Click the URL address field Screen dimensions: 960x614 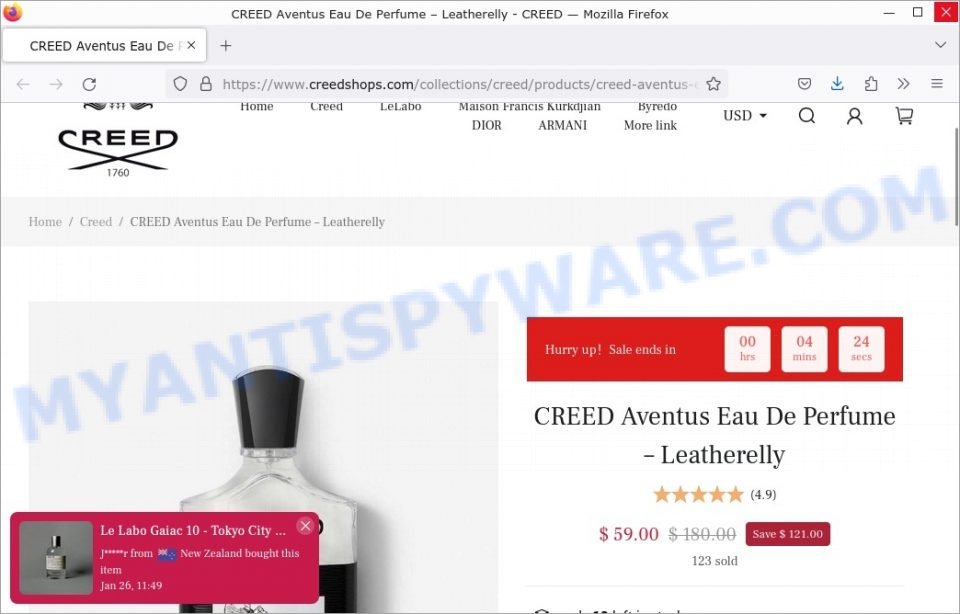coord(459,84)
